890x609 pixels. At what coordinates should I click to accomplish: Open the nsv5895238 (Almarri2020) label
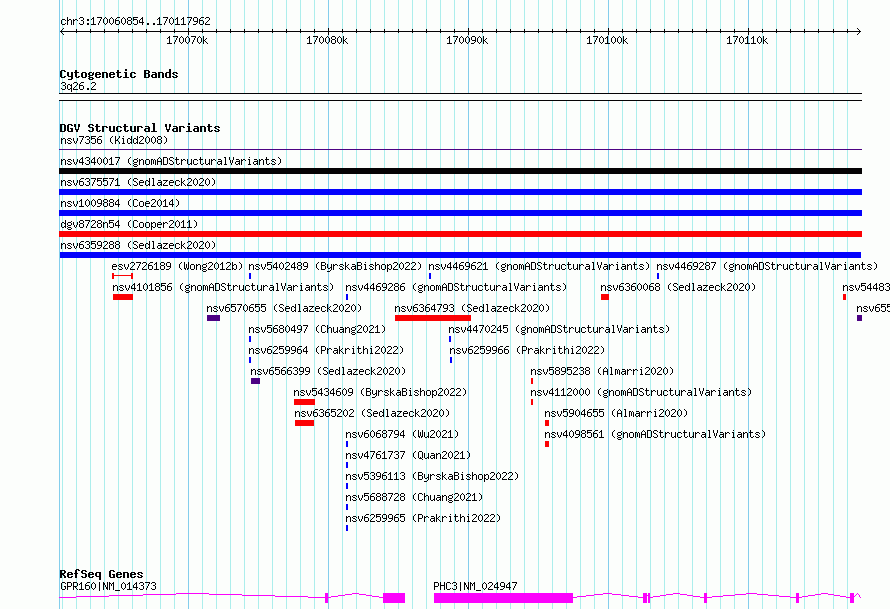(602, 371)
